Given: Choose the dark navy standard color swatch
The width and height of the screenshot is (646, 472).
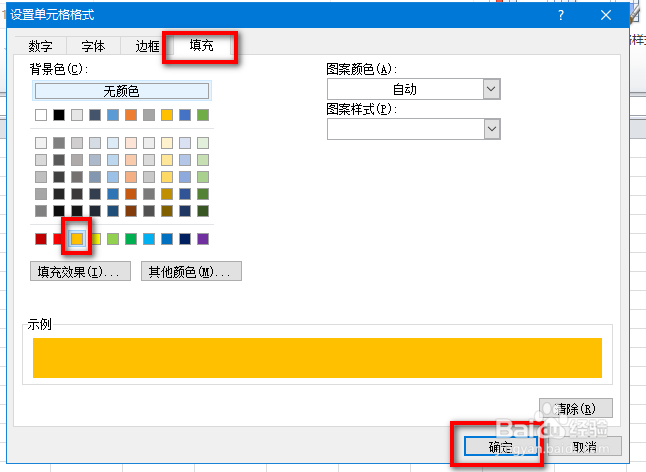Looking at the screenshot, I should click(x=185, y=239).
